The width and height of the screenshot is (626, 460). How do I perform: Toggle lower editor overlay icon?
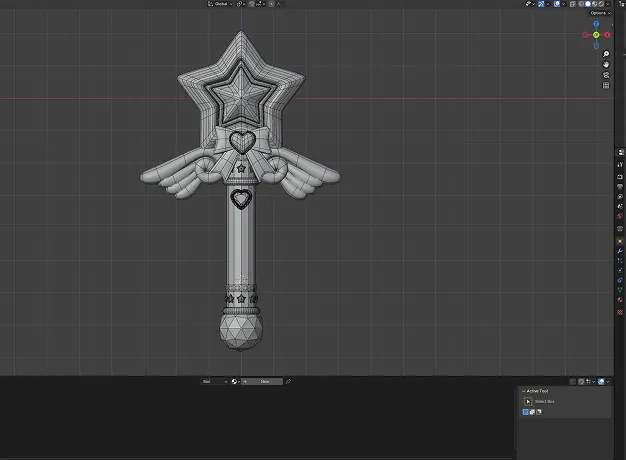601,382
